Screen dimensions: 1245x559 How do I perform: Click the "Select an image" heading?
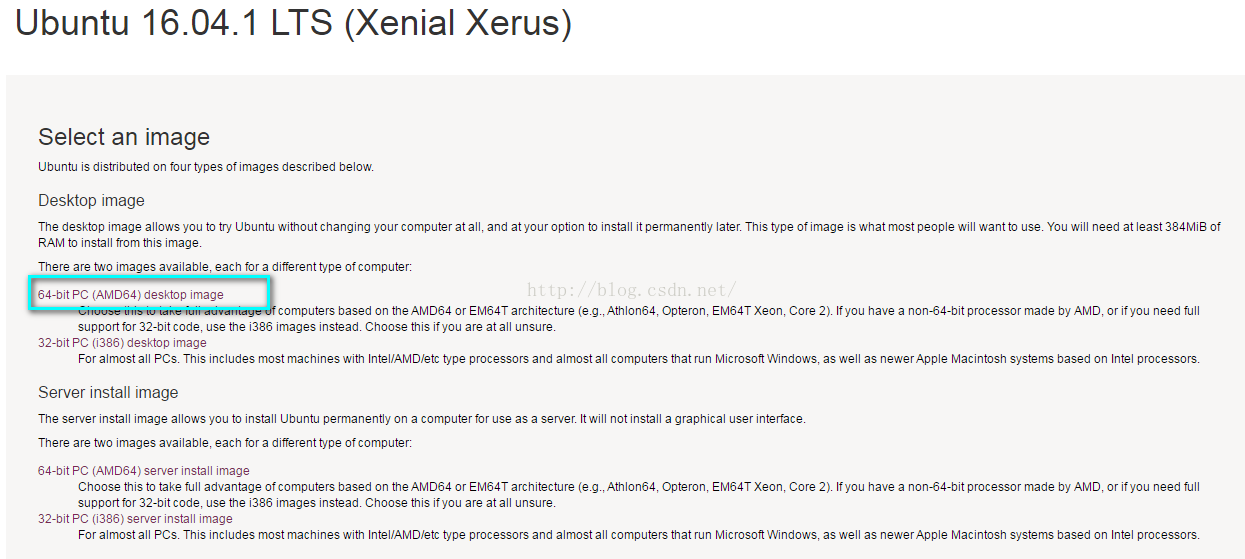[x=124, y=137]
